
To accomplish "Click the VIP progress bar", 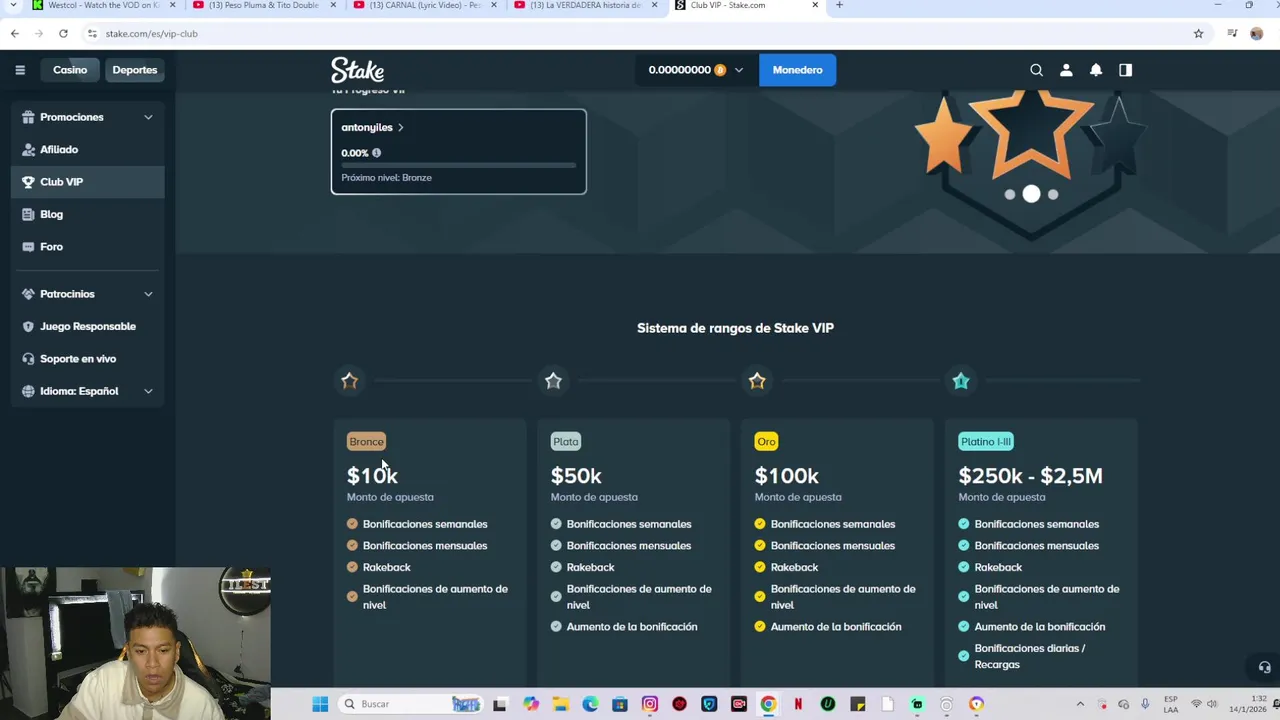I will [458, 165].
